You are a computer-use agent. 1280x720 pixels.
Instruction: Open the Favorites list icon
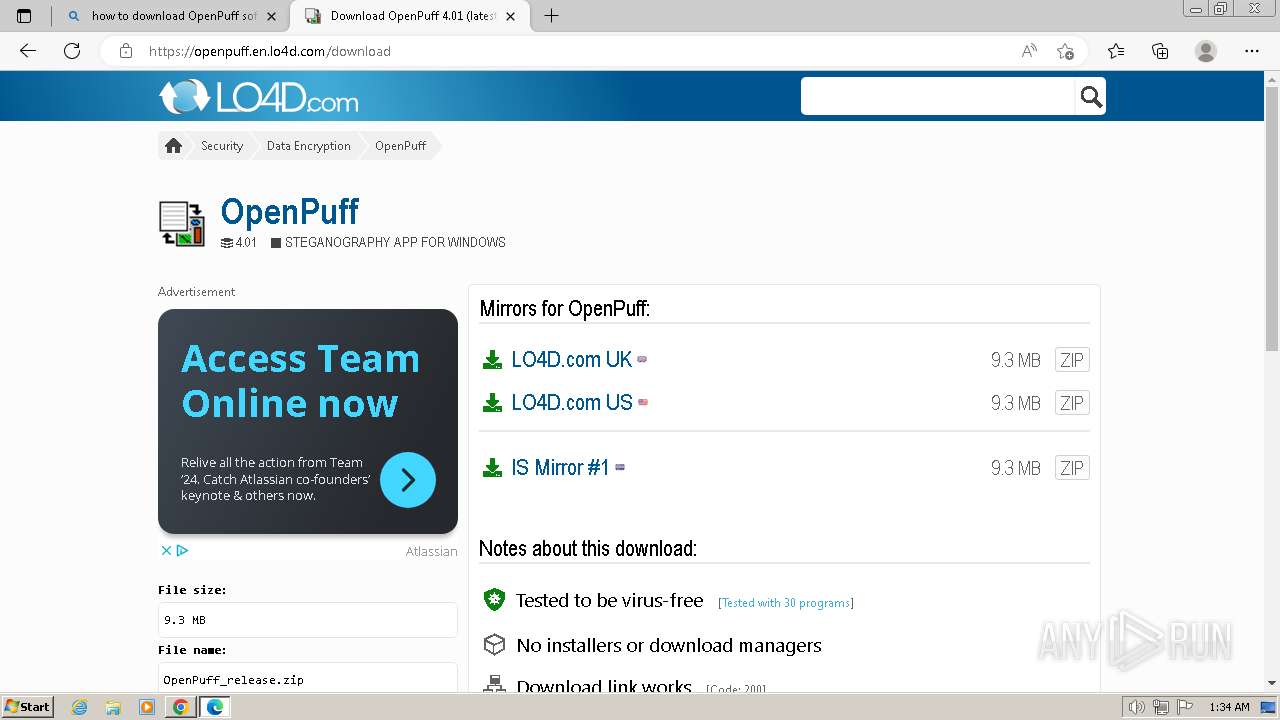(1116, 51)
